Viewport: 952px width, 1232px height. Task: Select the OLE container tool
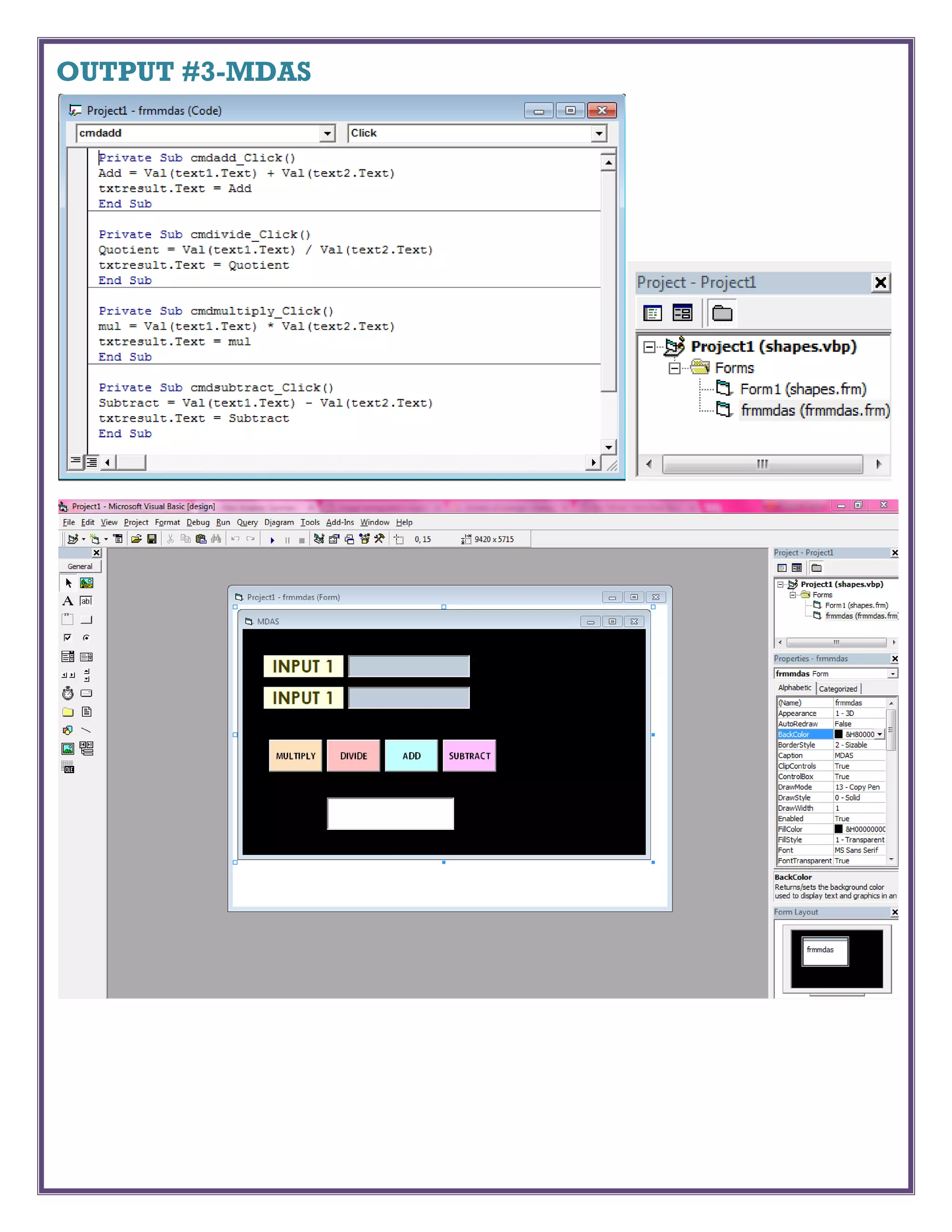pos(68,767)
